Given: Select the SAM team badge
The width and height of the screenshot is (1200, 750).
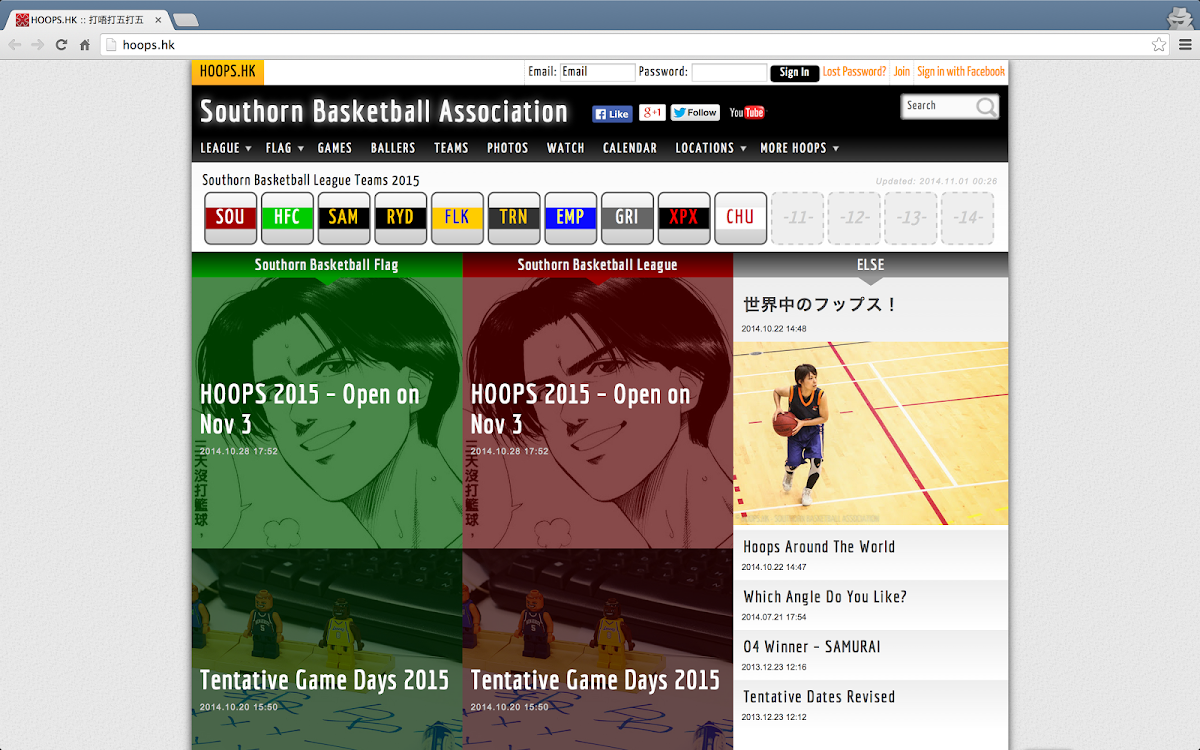Looking at the screenshot, I should click(x=344, y=218).
